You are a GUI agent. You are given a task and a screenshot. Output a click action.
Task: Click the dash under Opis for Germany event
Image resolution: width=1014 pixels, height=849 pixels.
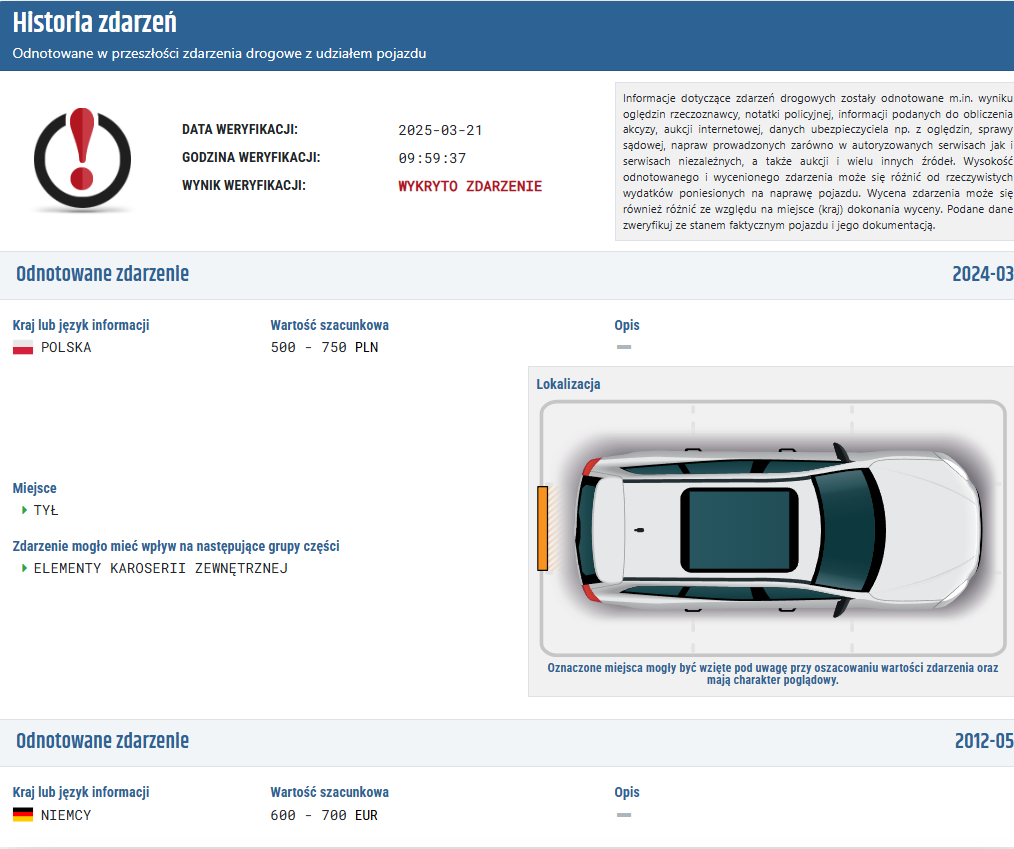624,814
